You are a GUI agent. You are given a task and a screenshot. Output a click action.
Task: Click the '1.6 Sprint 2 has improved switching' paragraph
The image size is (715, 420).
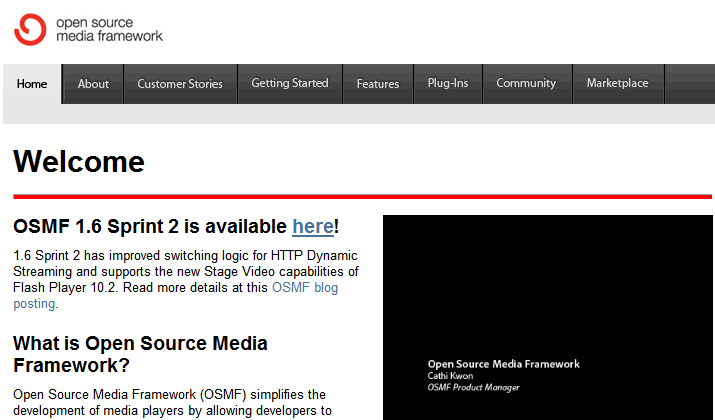(186, 280)
